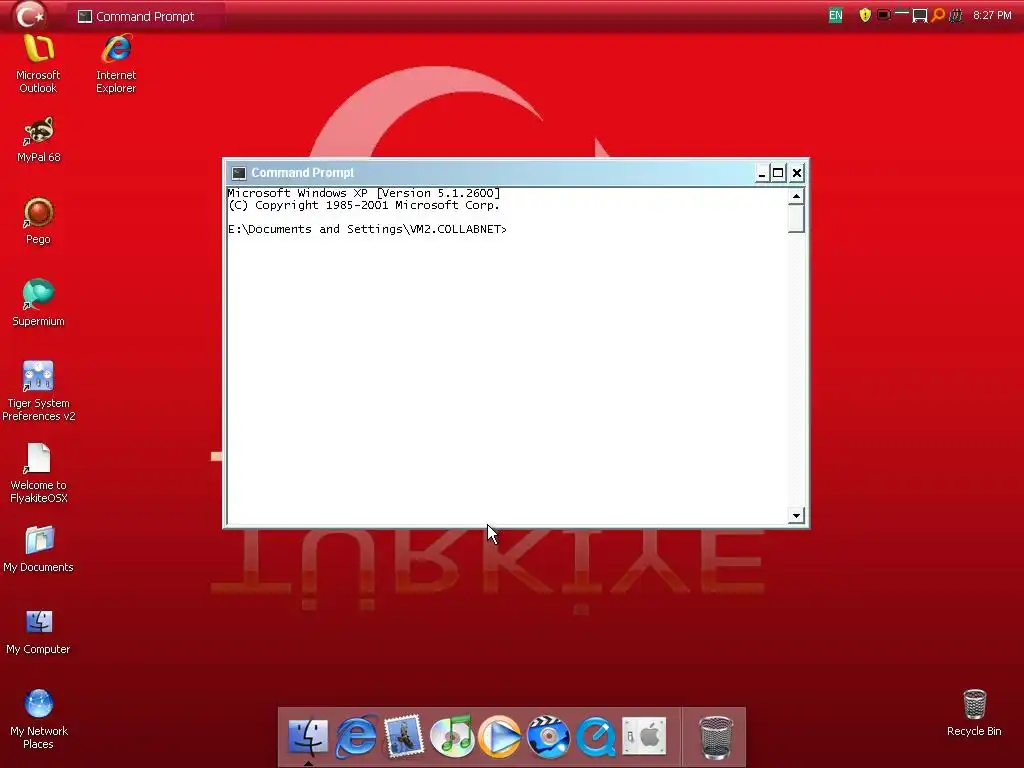
Task: Click the dark red rectangle tray icon
Action: (x=884, y=15)
